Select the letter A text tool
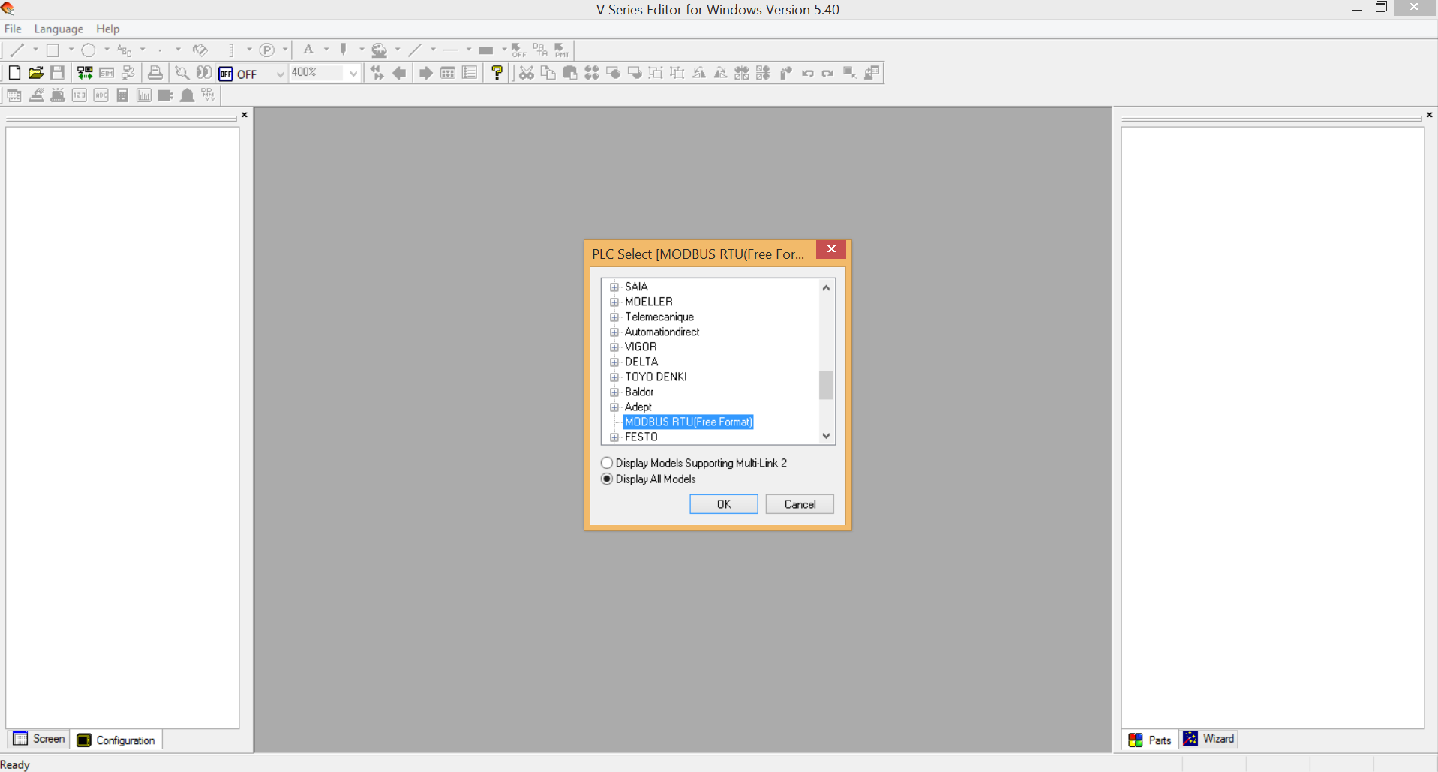The height and width of the screenshot is (772, 1438). pyautogui.click(x=308, y=49)
